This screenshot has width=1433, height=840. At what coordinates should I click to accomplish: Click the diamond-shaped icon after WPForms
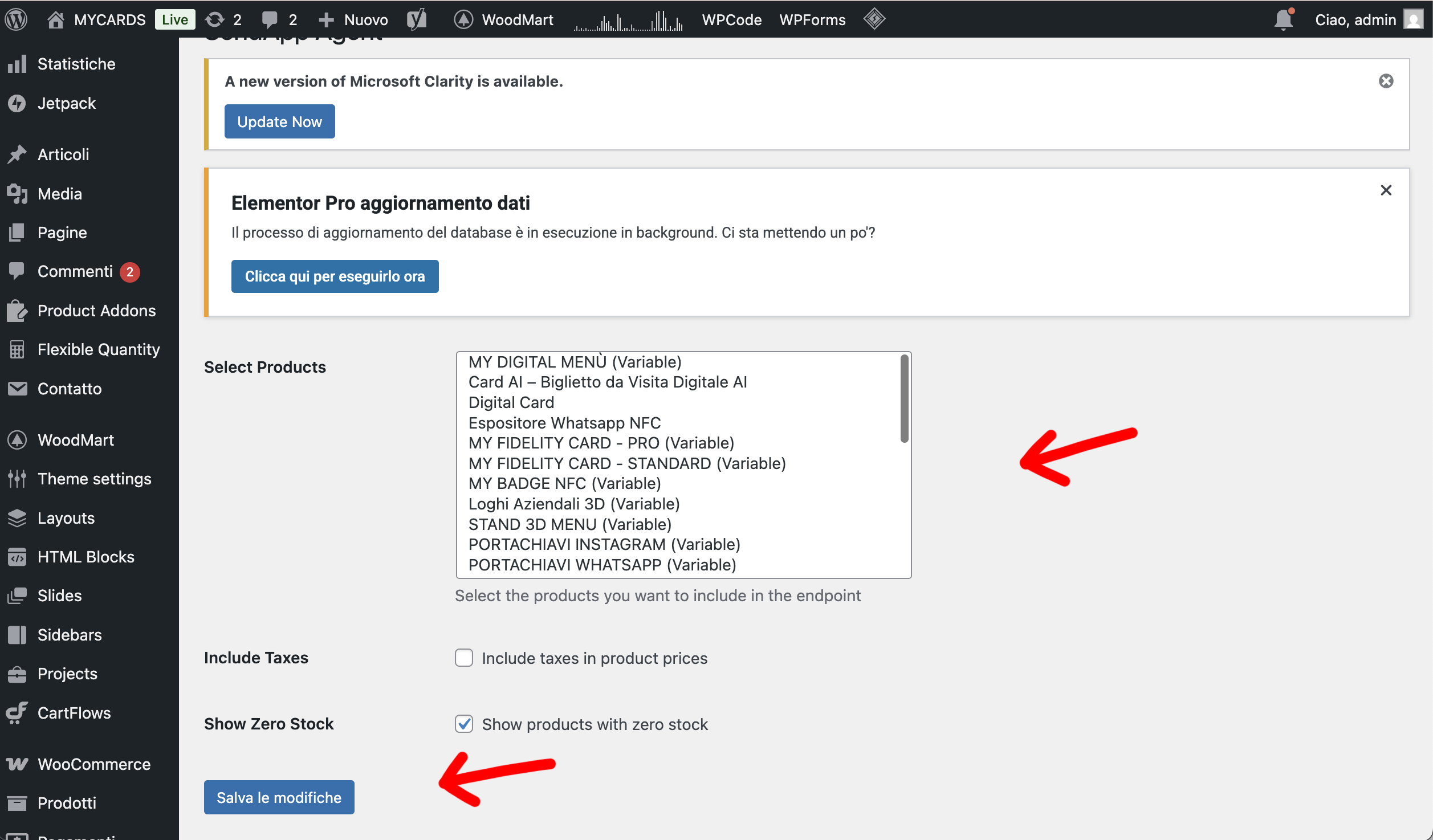tap(874, 19)
